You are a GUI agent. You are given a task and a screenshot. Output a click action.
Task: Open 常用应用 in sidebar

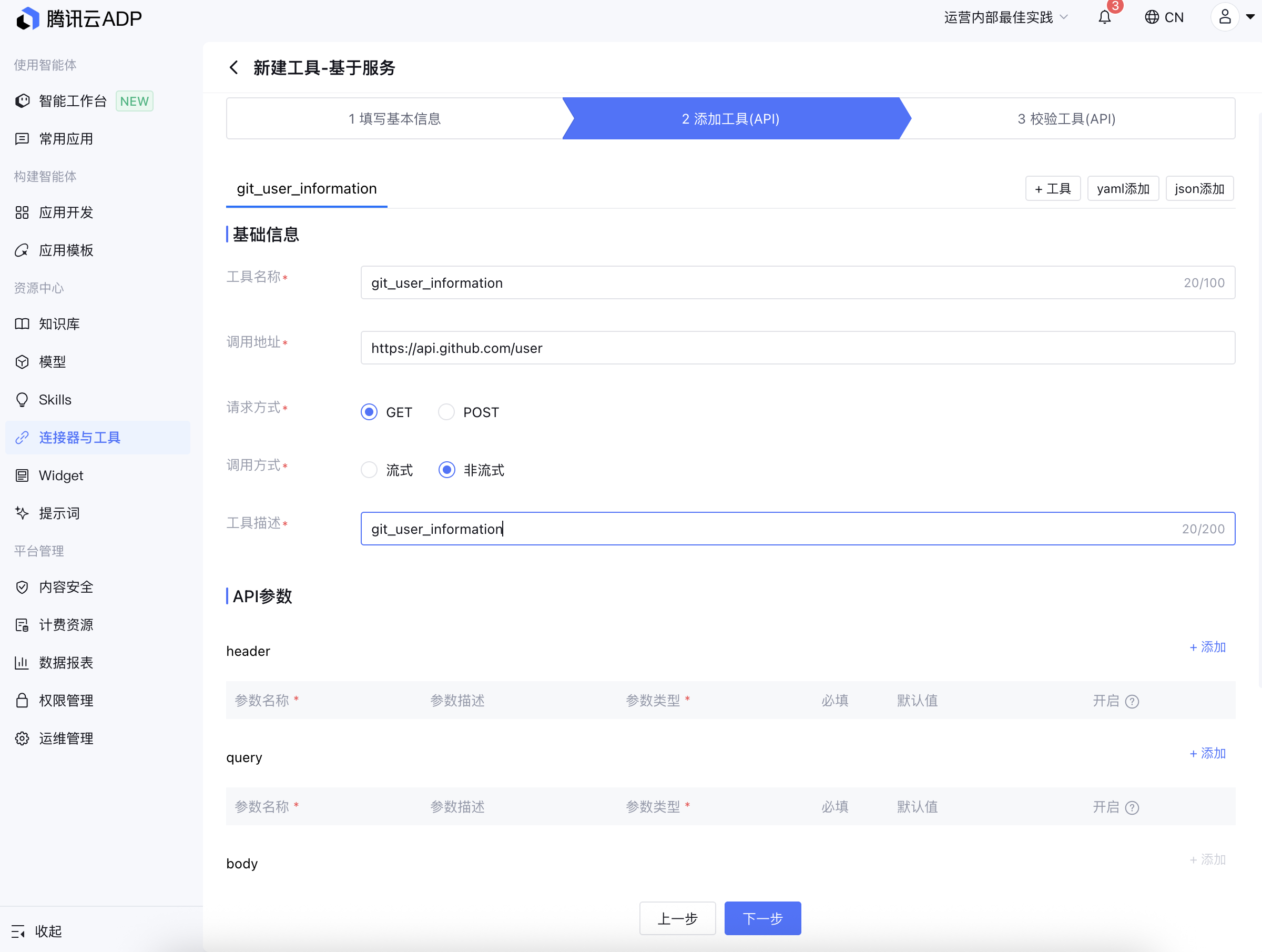click(66, 139)
